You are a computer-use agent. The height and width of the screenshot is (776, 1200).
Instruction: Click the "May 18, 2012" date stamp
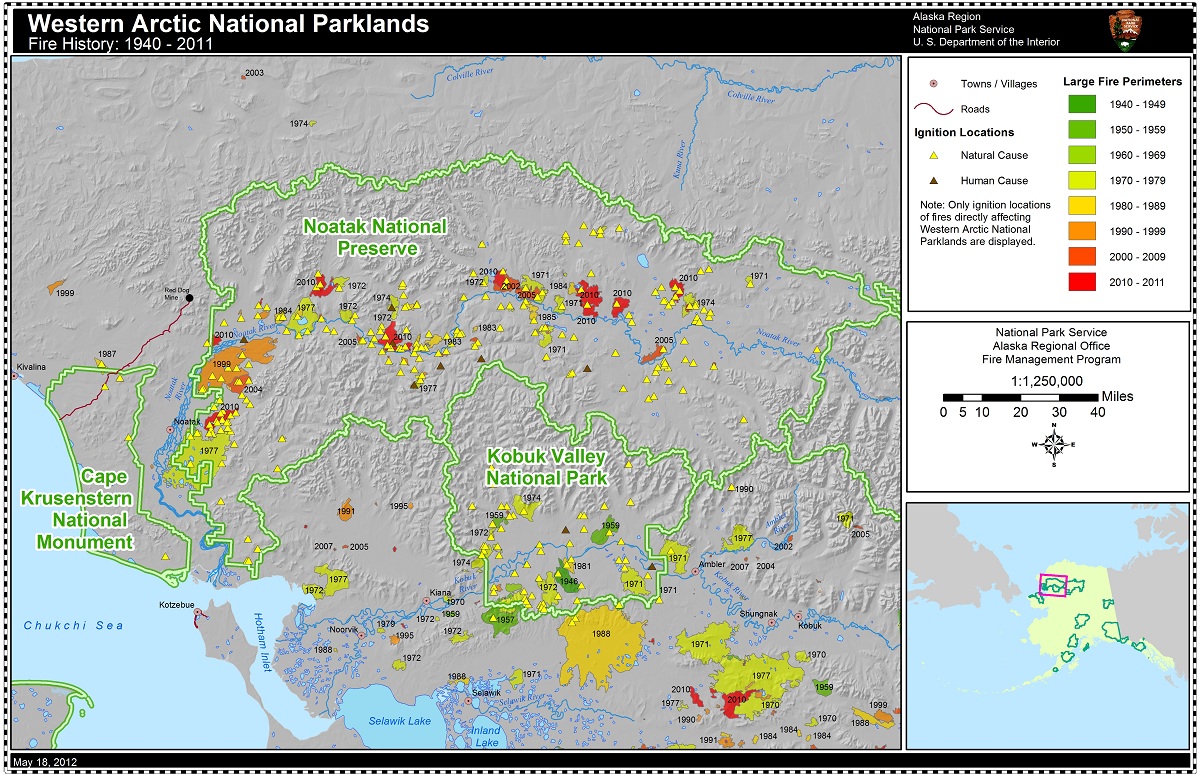45,762
